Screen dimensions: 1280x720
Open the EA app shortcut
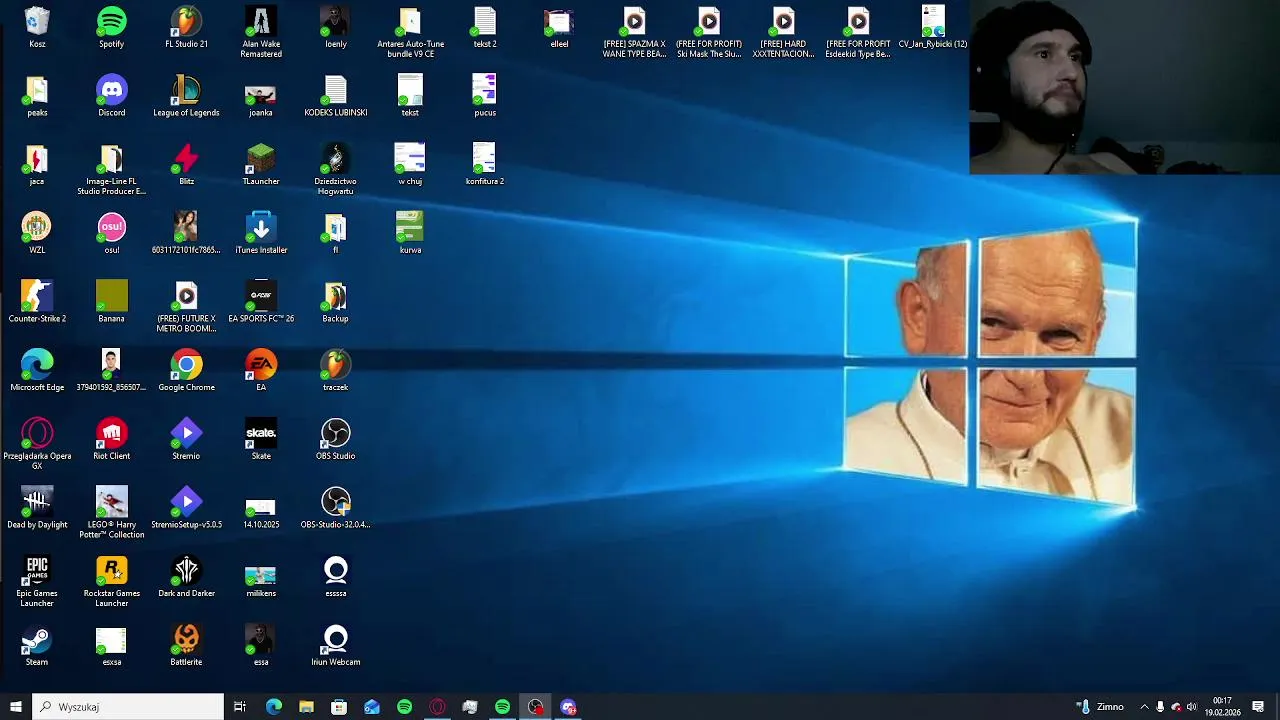click(261, 371)
